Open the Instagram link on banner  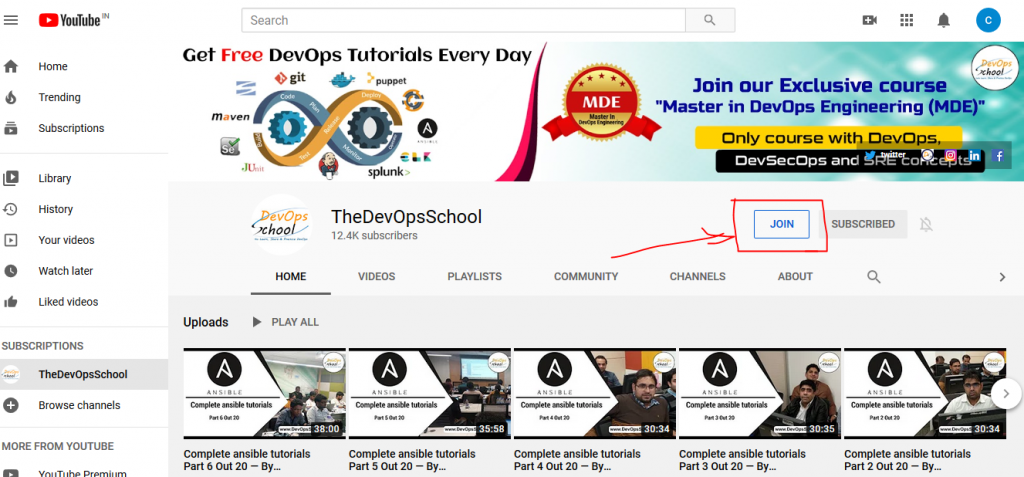951,156
